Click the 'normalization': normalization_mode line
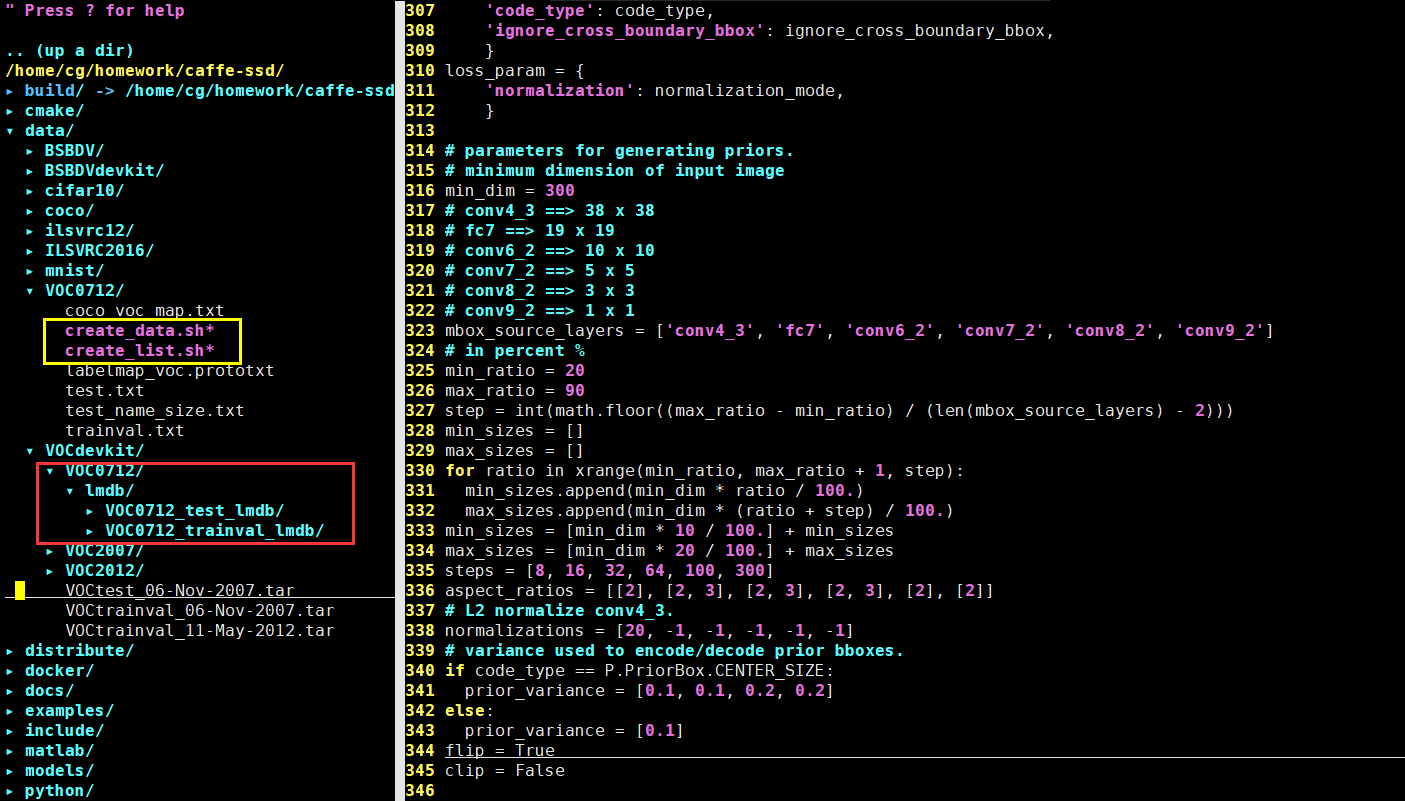Image resolution: width=1405 pixels, height=801 pixels. pos(665,91)
